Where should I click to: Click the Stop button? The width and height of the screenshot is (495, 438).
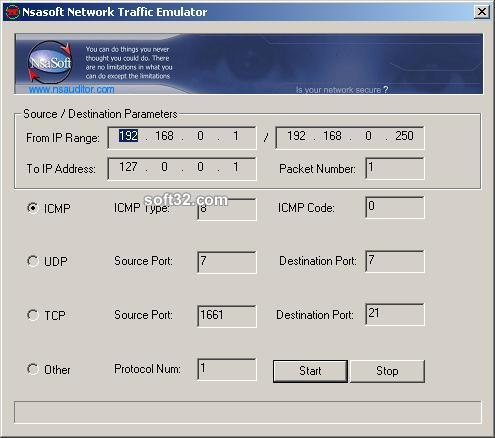tap(387, 371)
